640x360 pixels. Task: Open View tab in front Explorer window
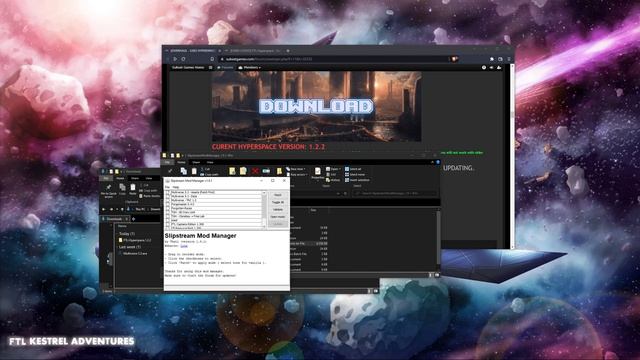[210, 162]
